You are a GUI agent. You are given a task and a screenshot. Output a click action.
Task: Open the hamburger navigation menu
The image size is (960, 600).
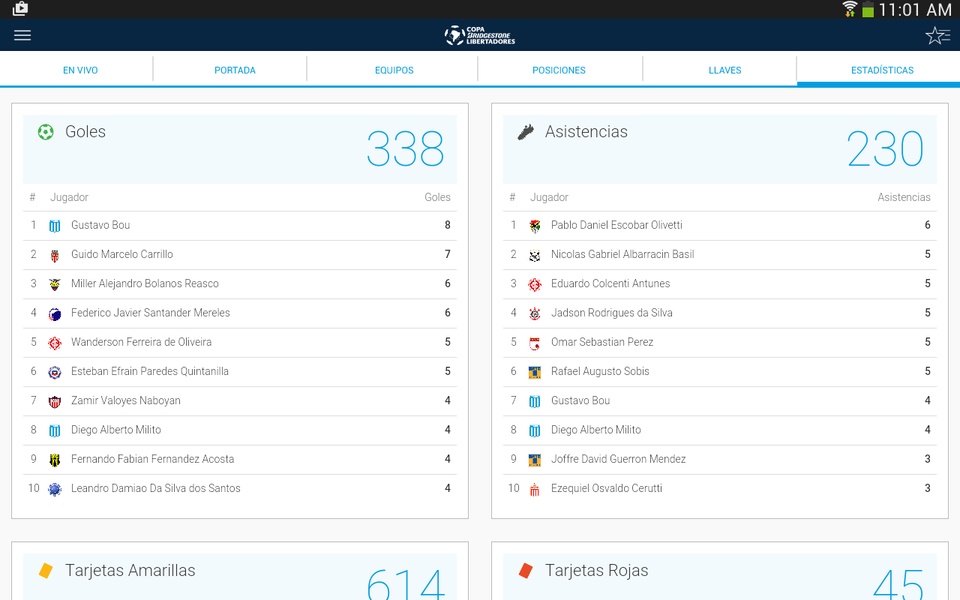click(x=23, y=35)
